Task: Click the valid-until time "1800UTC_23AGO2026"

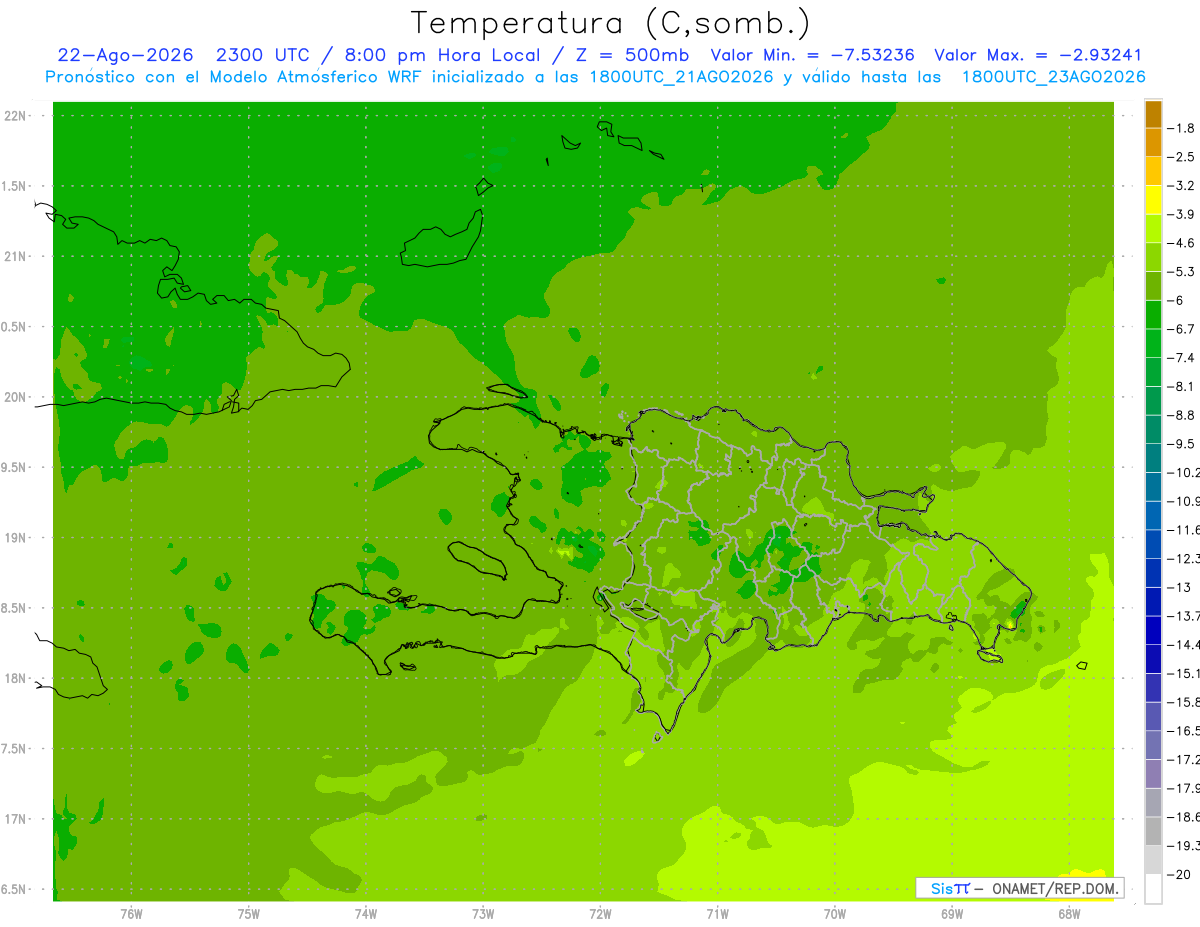Action: click(1054, 77)
